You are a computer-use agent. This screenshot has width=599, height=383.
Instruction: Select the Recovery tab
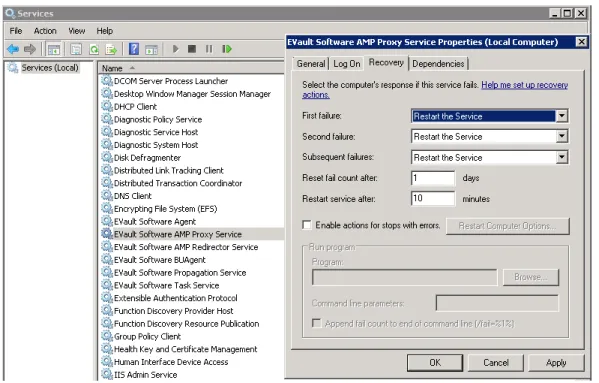(x=386, y=63)
